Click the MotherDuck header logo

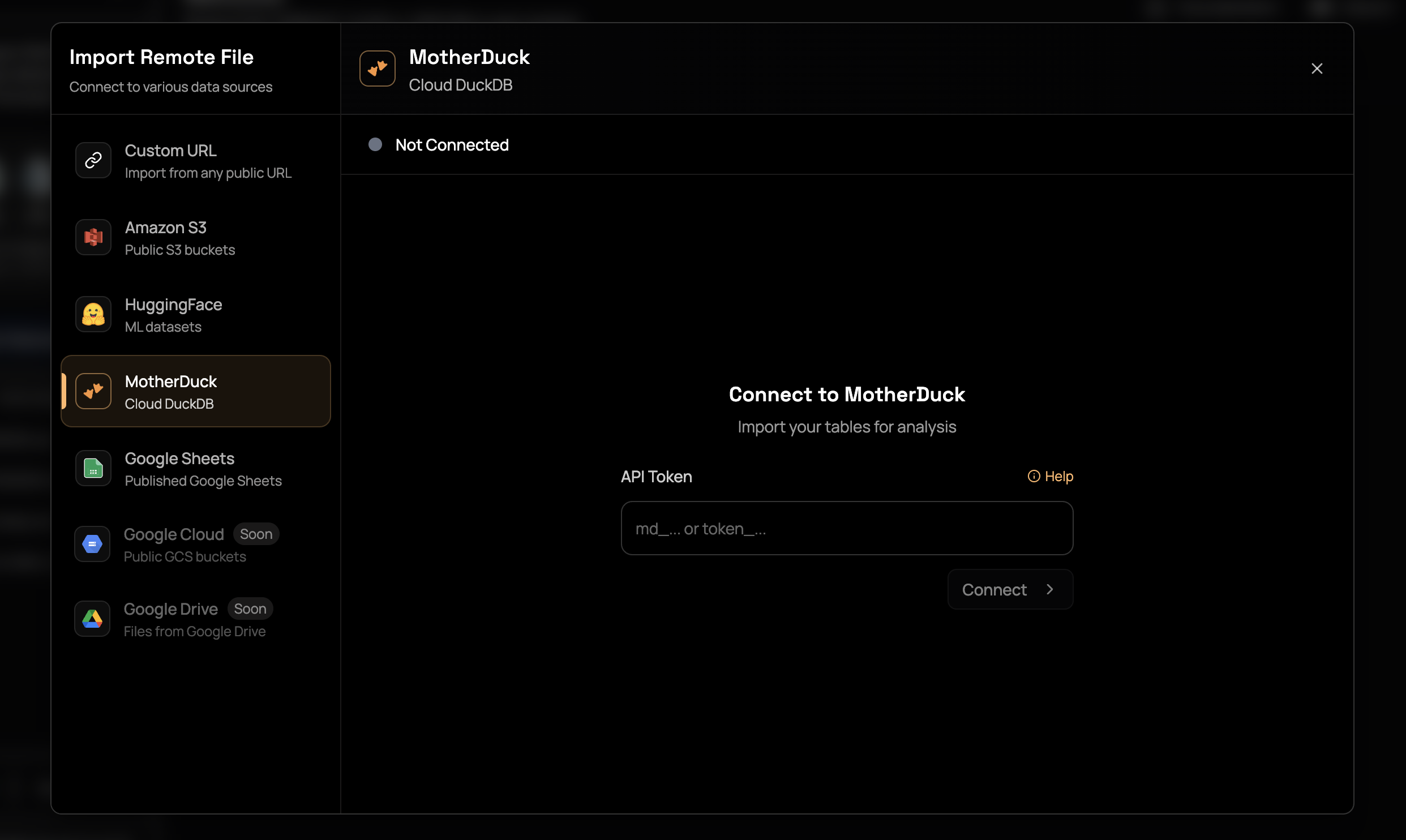coord(377,68)
